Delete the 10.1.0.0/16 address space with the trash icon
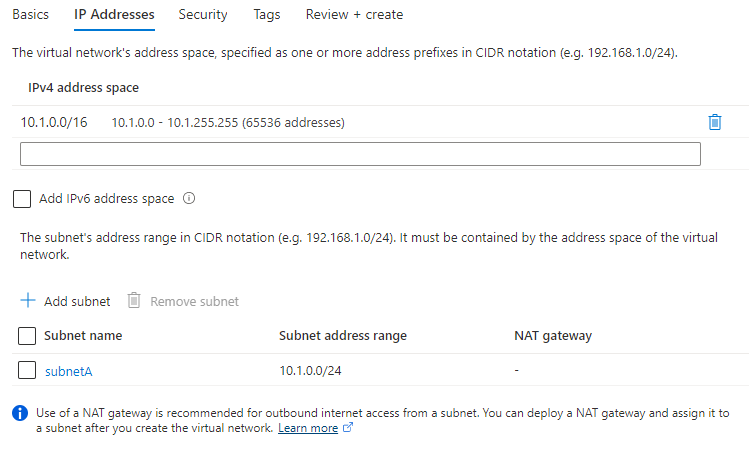Image resolution: width=756 pixels, height=450 pixels. (715, 122)
